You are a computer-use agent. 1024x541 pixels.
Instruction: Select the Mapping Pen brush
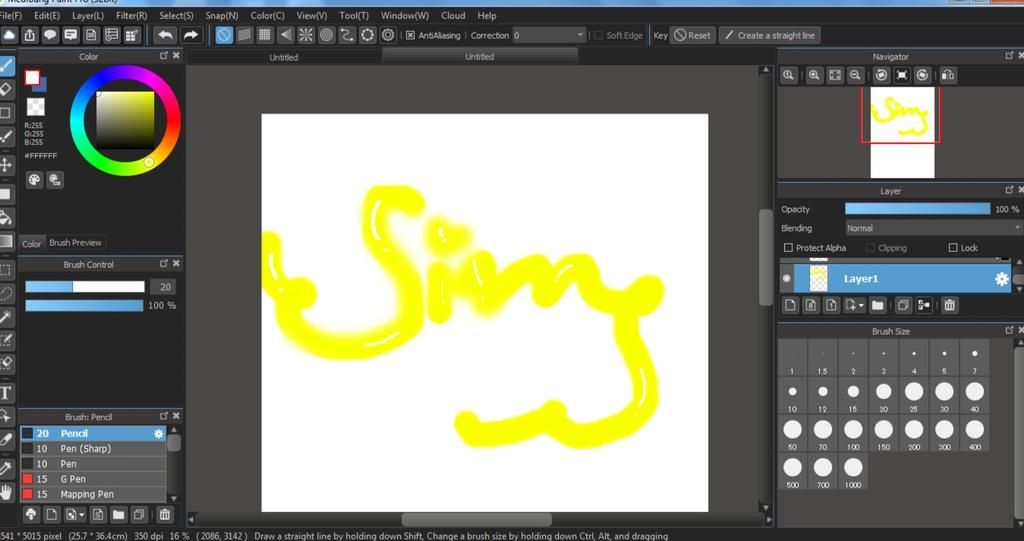(x=93, y=494)
